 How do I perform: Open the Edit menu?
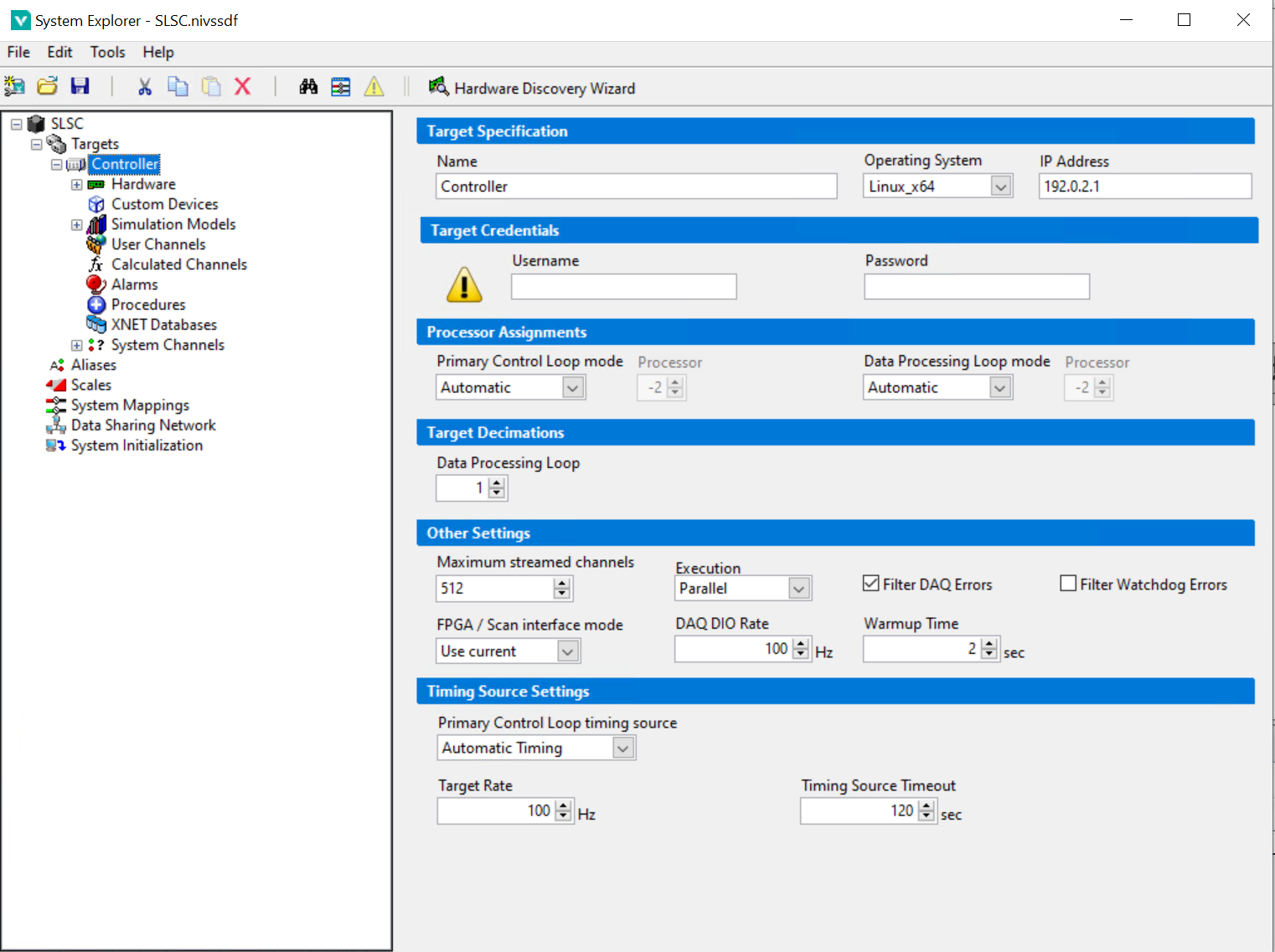click(59, 52)
